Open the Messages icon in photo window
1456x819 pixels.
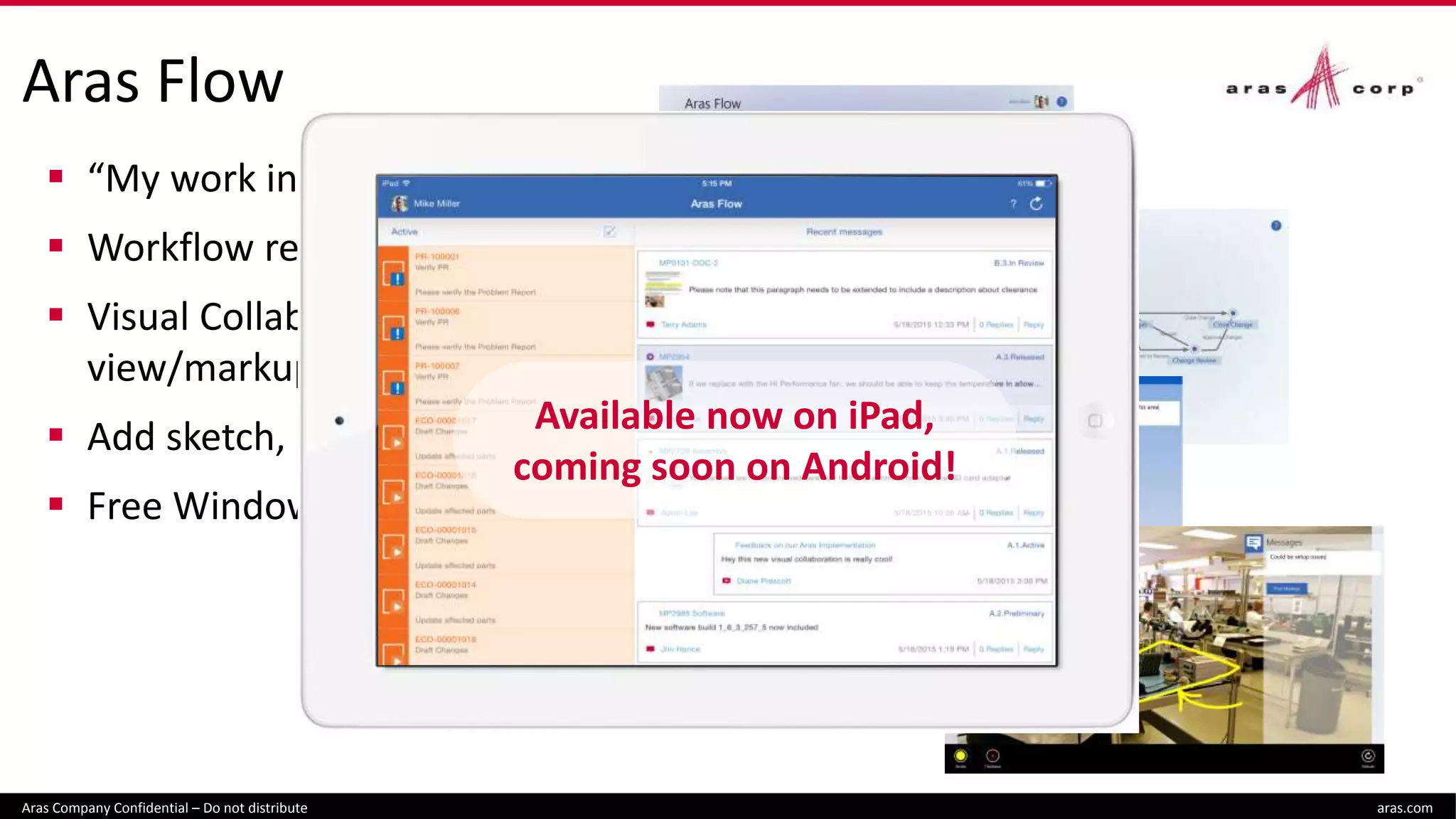click(x=1253, y=543)
